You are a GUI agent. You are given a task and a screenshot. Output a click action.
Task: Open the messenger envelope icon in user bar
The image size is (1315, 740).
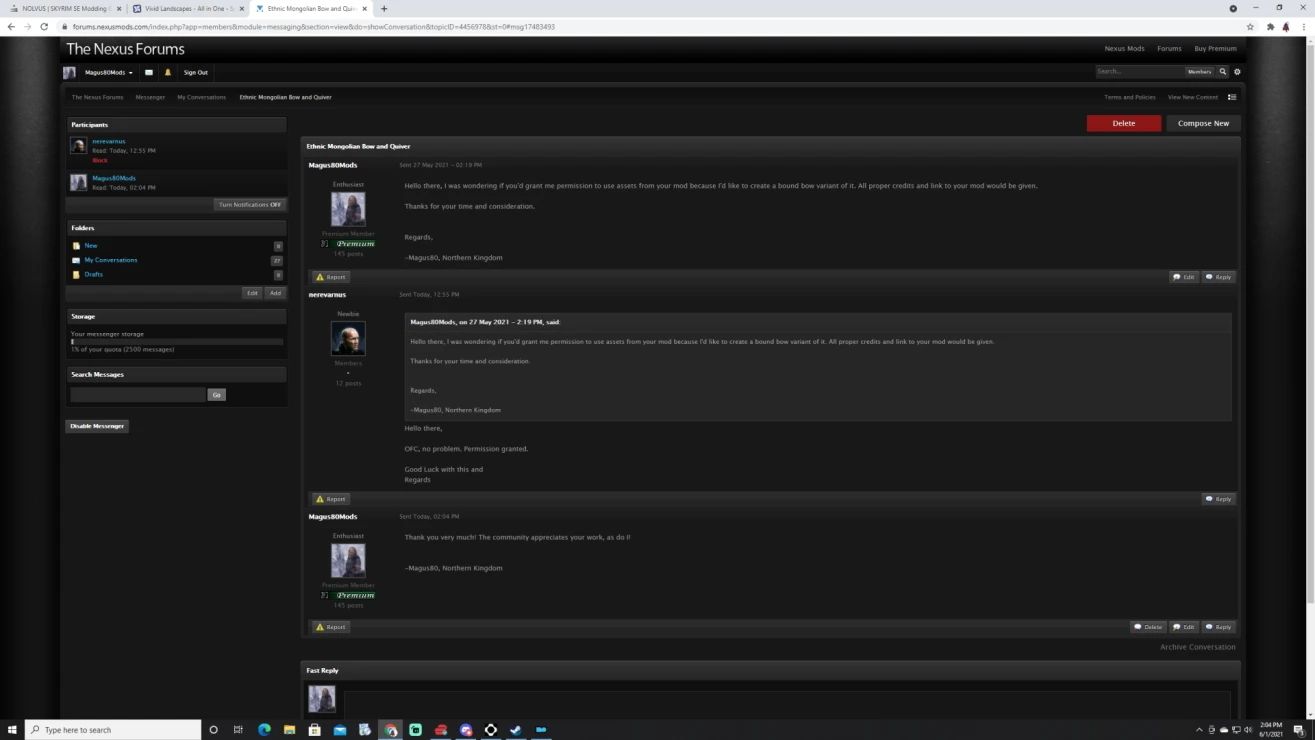click(149, 72)
